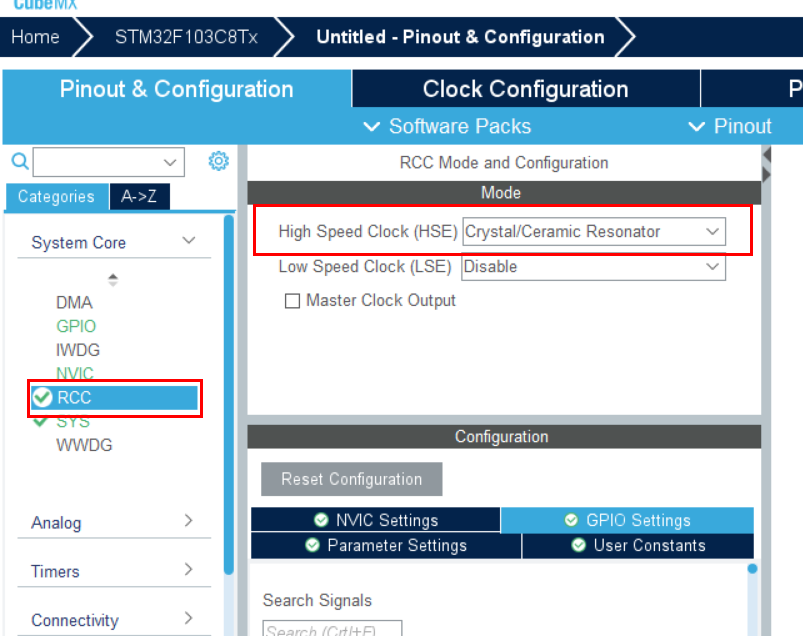Select WWDG in the System Core list

tap(84, 446)
